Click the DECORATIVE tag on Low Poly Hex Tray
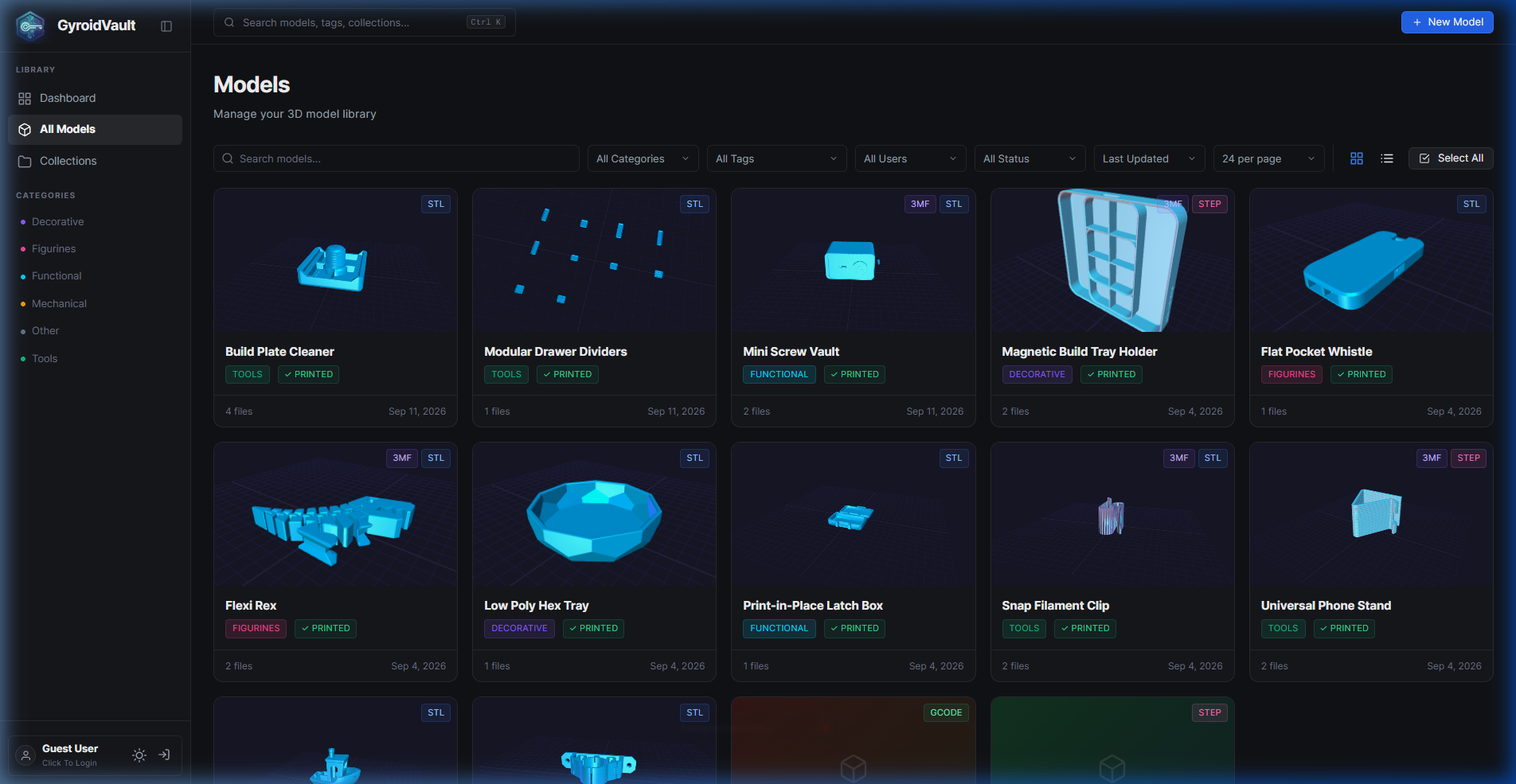 click(519, 628)
